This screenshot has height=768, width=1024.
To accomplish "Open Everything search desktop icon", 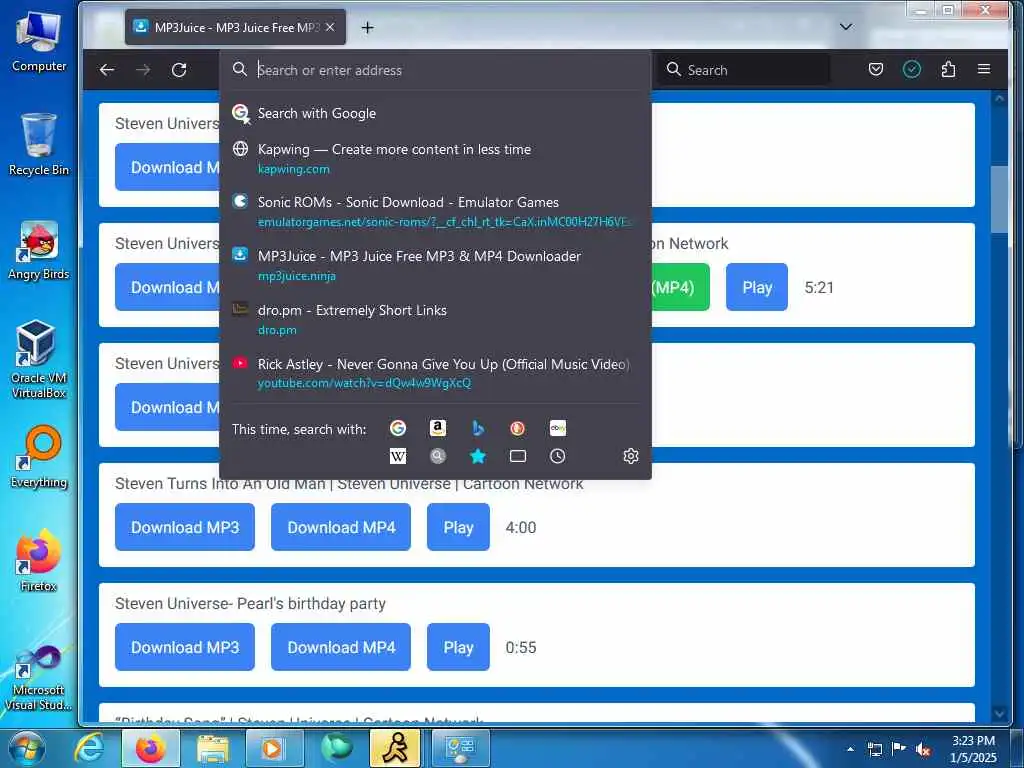I will [38, 457].
